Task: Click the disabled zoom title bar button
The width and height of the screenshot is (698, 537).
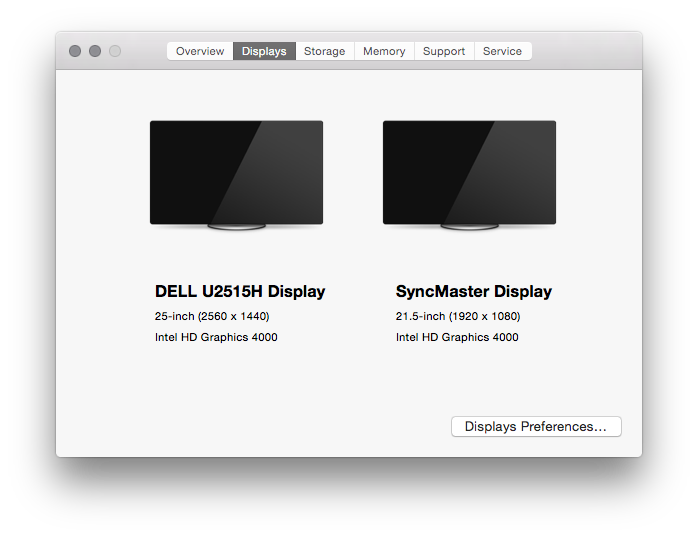Action: tap(115, 51)
